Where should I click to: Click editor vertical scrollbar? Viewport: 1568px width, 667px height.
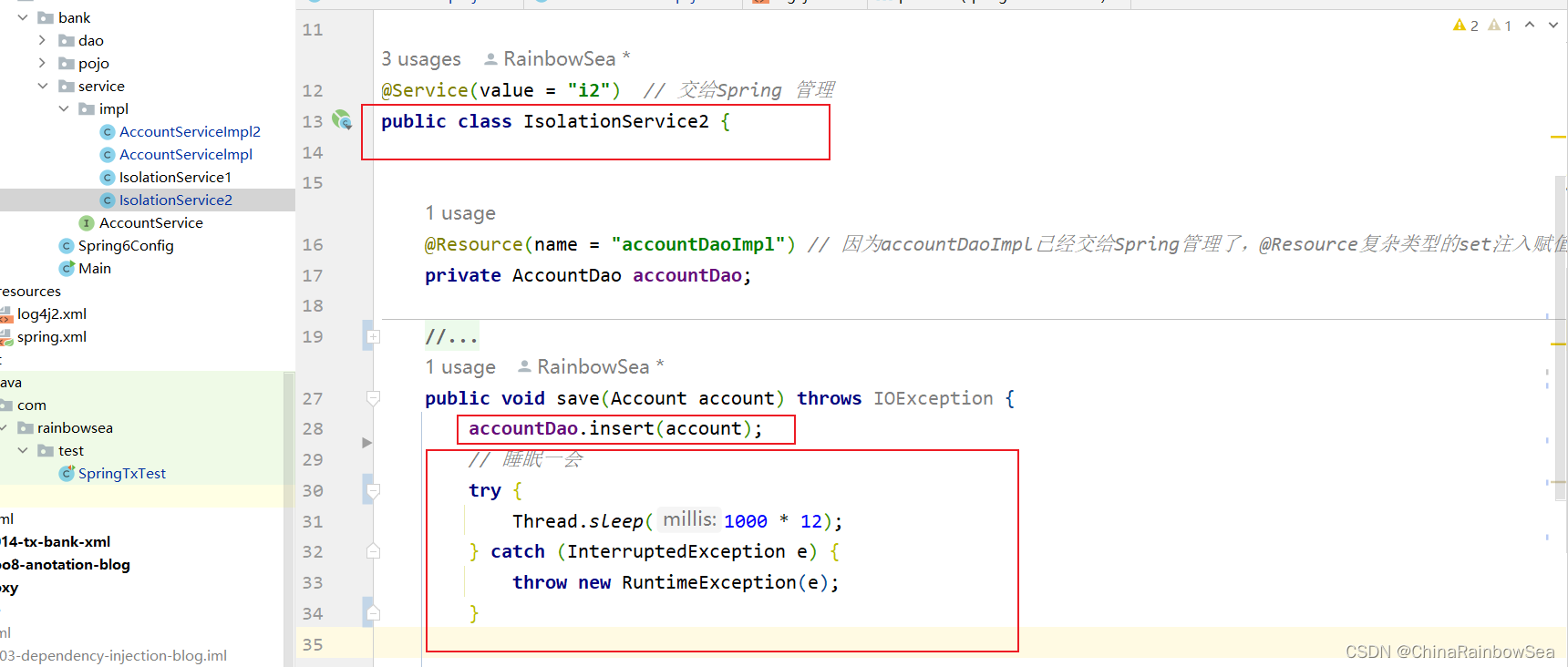pyautogui.click(x=1561, y=337)
